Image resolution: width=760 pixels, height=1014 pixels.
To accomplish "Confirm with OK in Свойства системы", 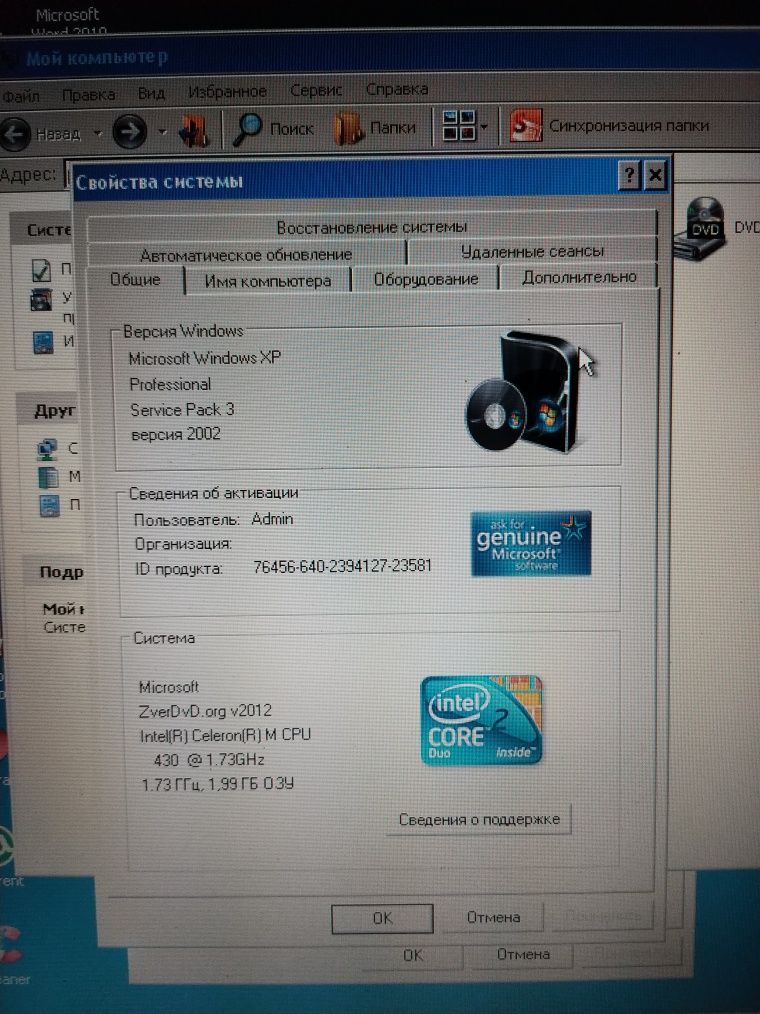I will click(x=382, y=918).
